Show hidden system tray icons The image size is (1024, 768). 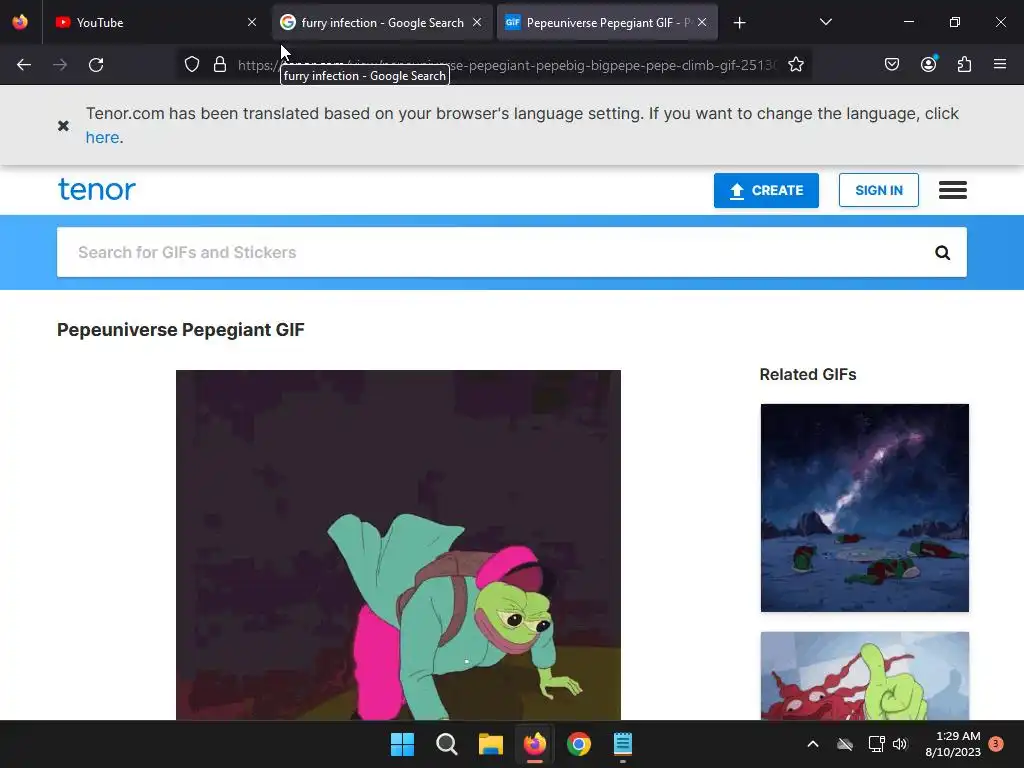pos(813,744)
